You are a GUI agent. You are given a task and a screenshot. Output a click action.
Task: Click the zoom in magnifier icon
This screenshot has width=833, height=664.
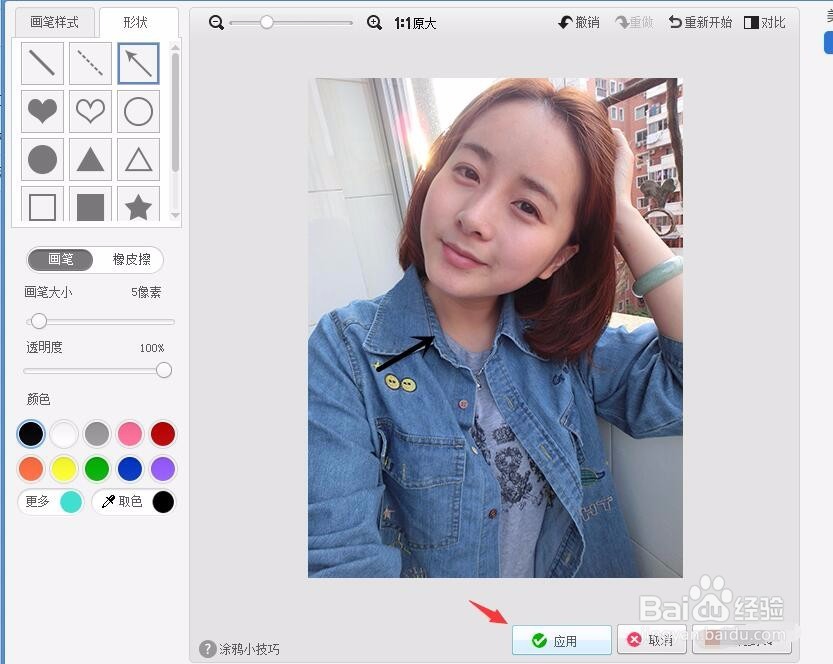(x=374, y=23)
